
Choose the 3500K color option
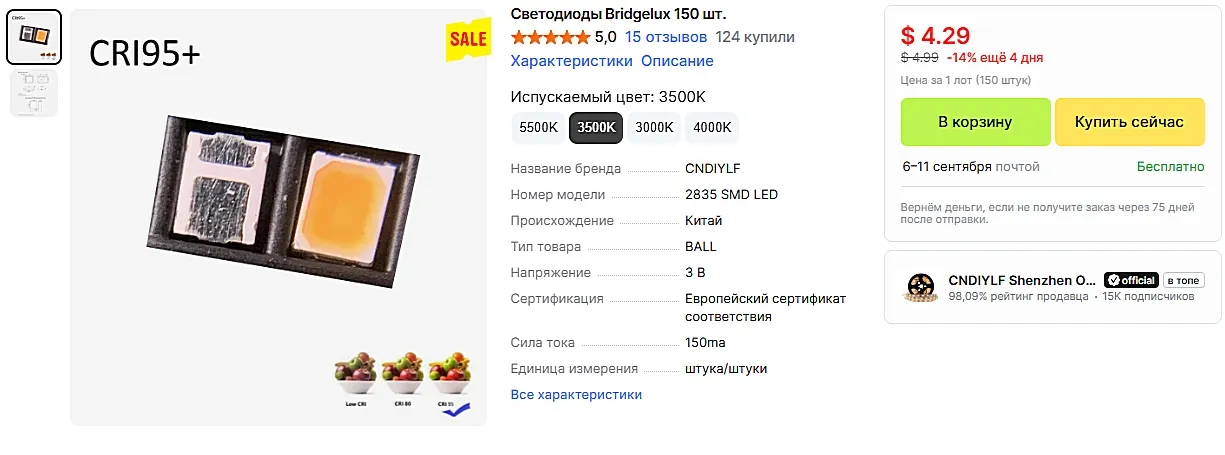(x=596, y=128)
